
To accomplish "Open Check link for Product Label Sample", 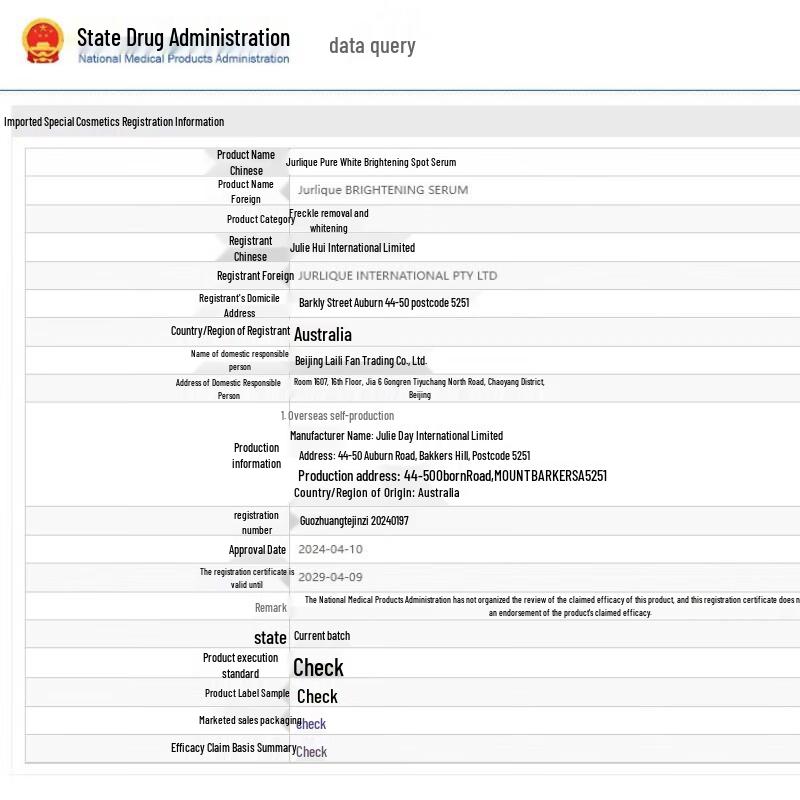I will (x=317, y=696).
